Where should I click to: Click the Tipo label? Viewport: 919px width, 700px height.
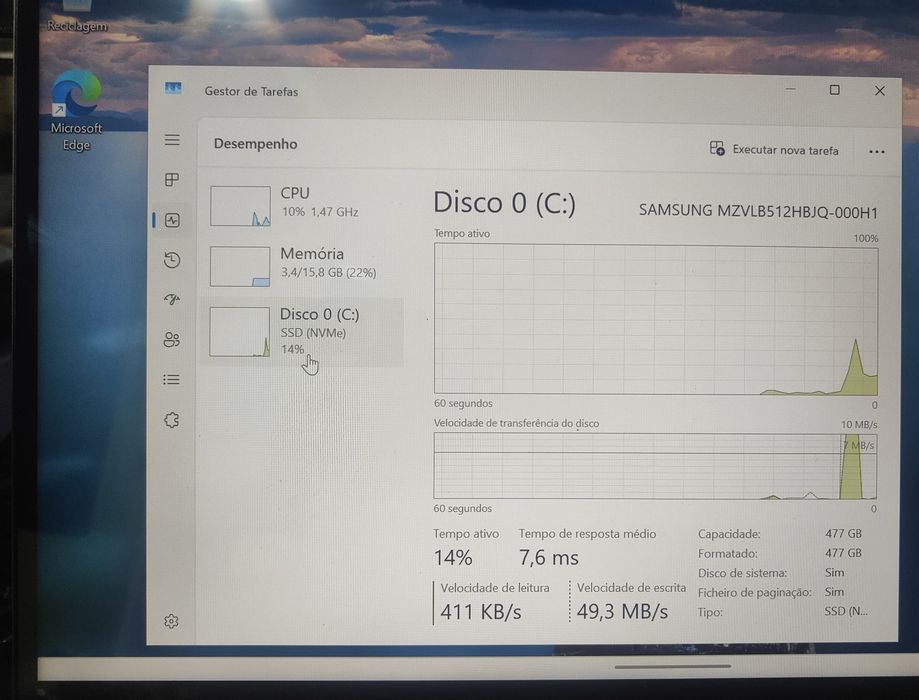click(710, 612)
